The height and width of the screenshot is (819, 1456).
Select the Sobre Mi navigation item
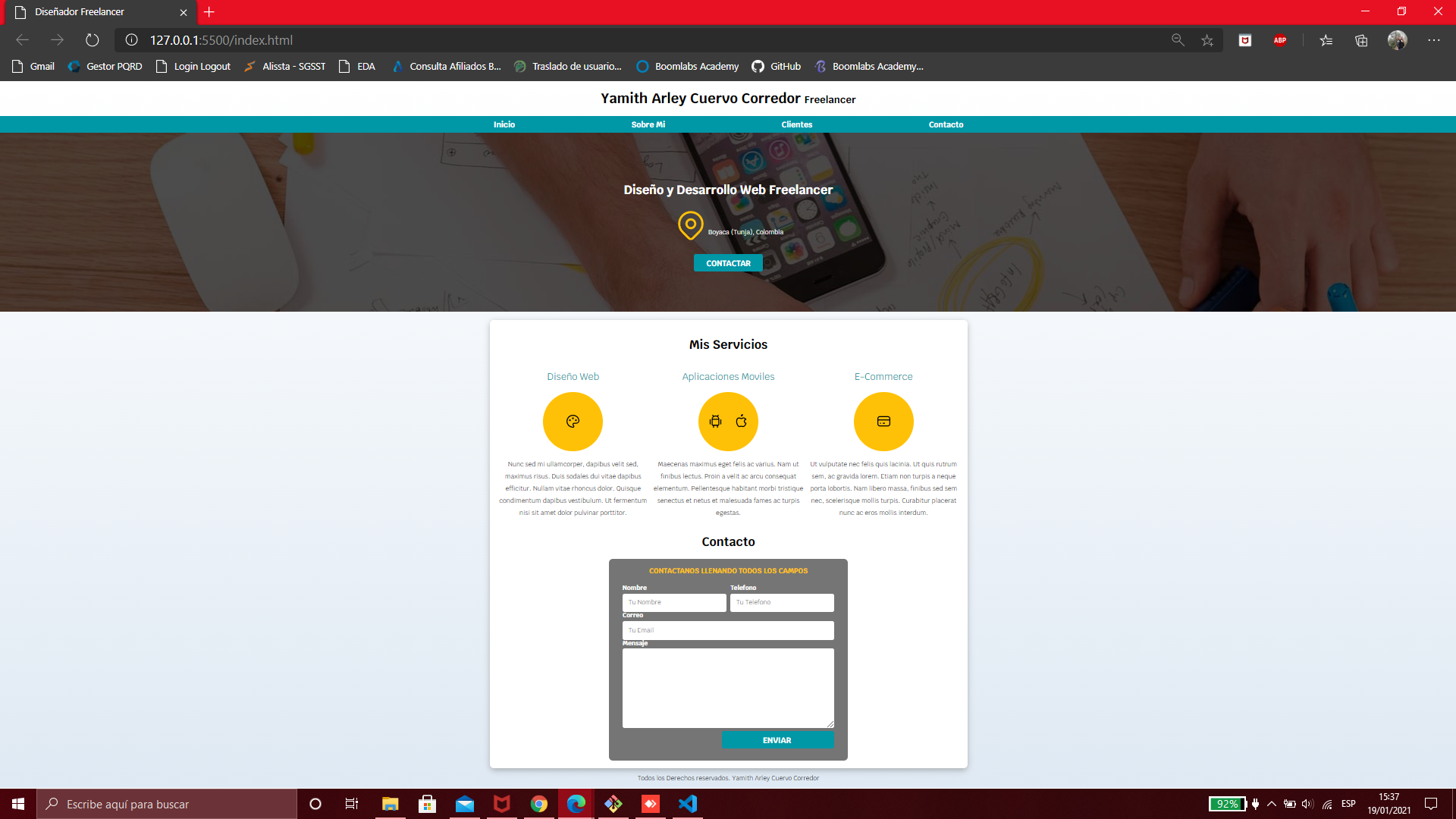coord(648,124)
